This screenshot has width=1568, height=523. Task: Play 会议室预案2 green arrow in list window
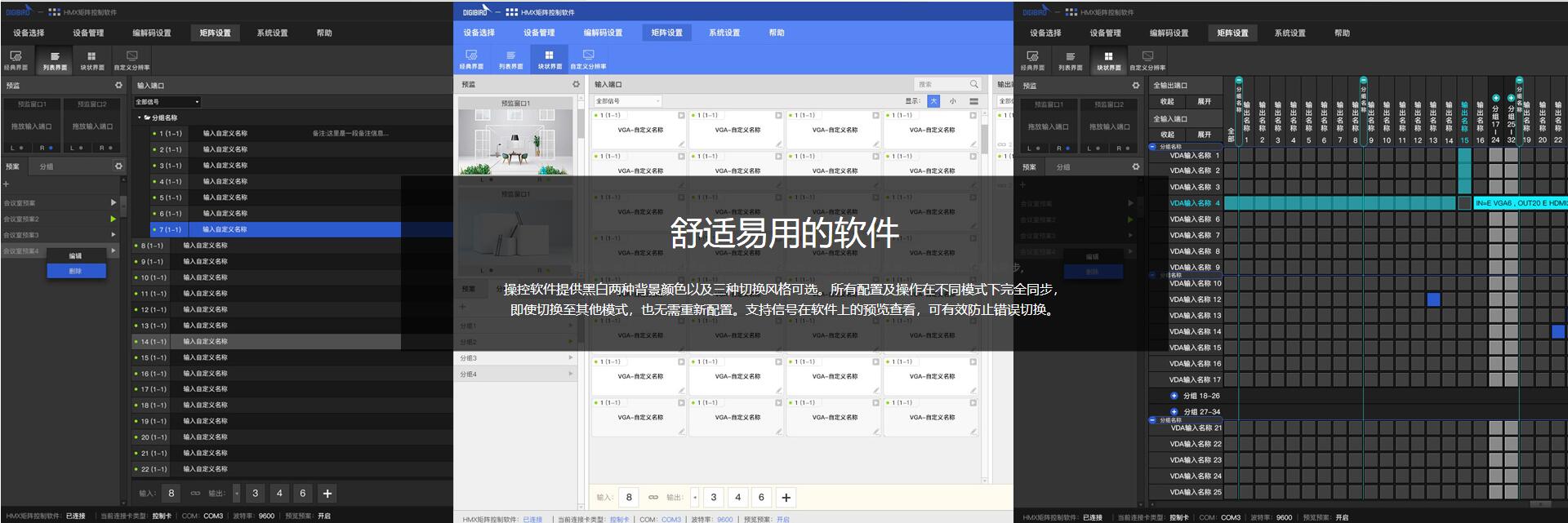(113, 219)
